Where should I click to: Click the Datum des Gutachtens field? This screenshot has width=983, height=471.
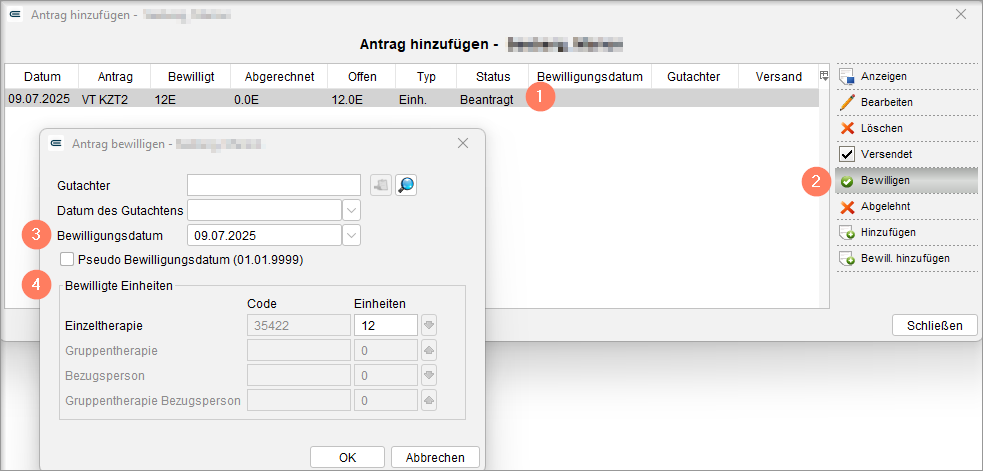(265, 210)
